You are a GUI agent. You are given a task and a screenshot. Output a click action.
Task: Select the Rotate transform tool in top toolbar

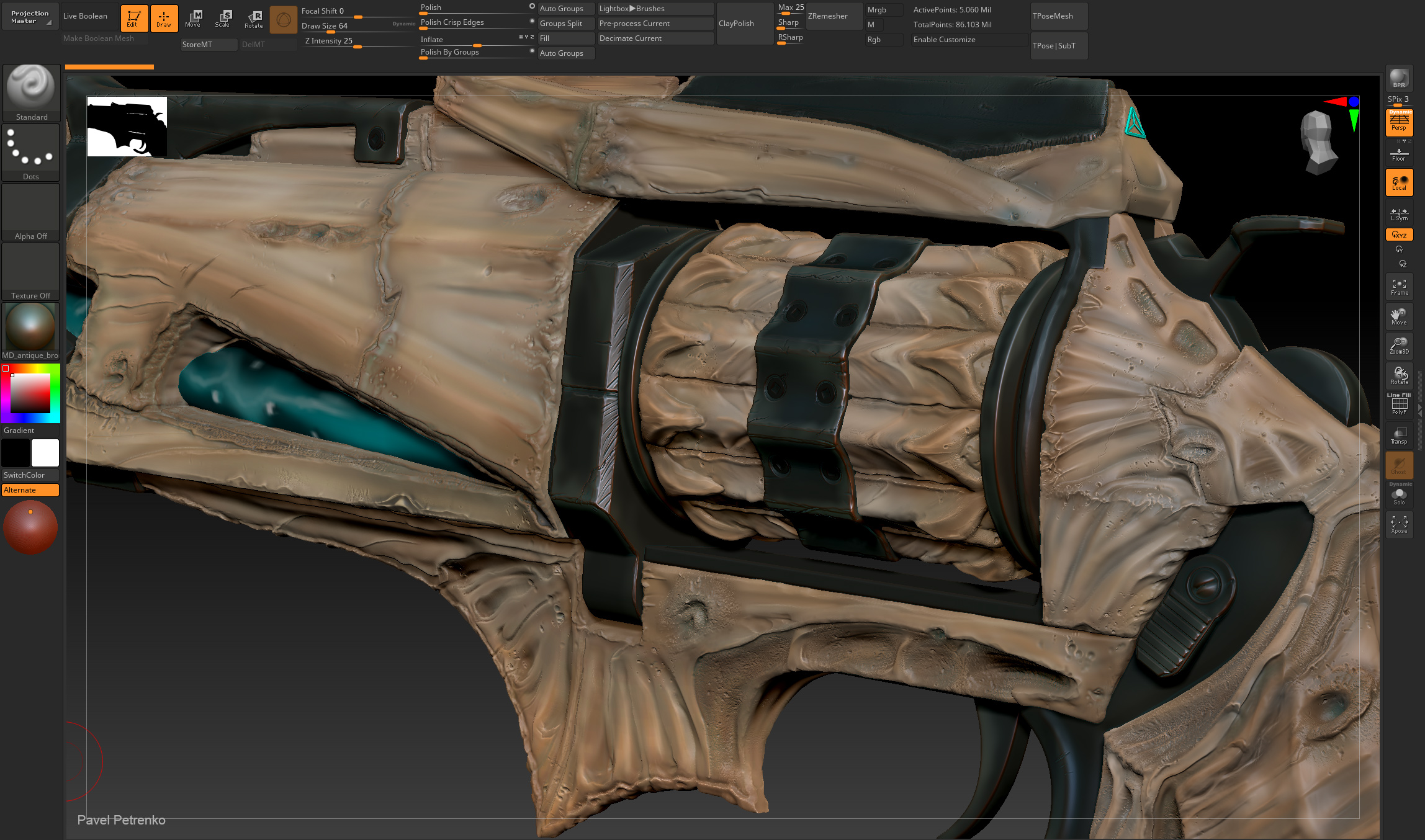point(254,19)
